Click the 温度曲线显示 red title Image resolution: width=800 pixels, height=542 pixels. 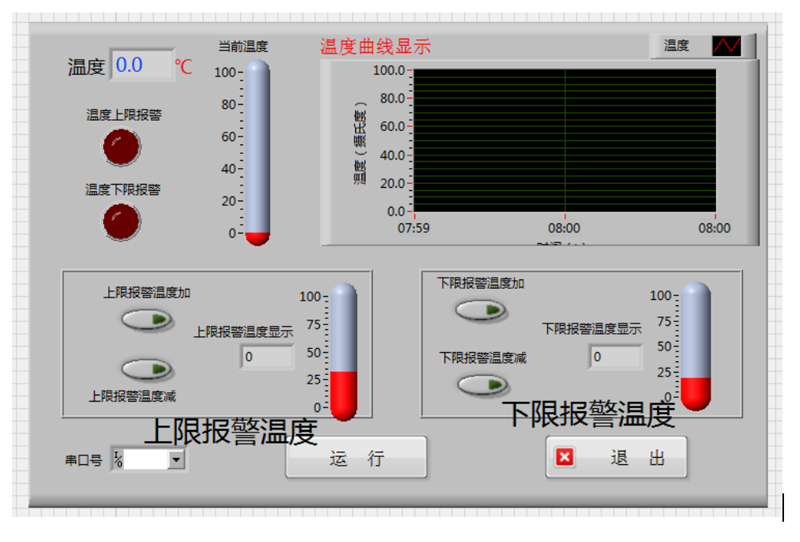(376, 46)
